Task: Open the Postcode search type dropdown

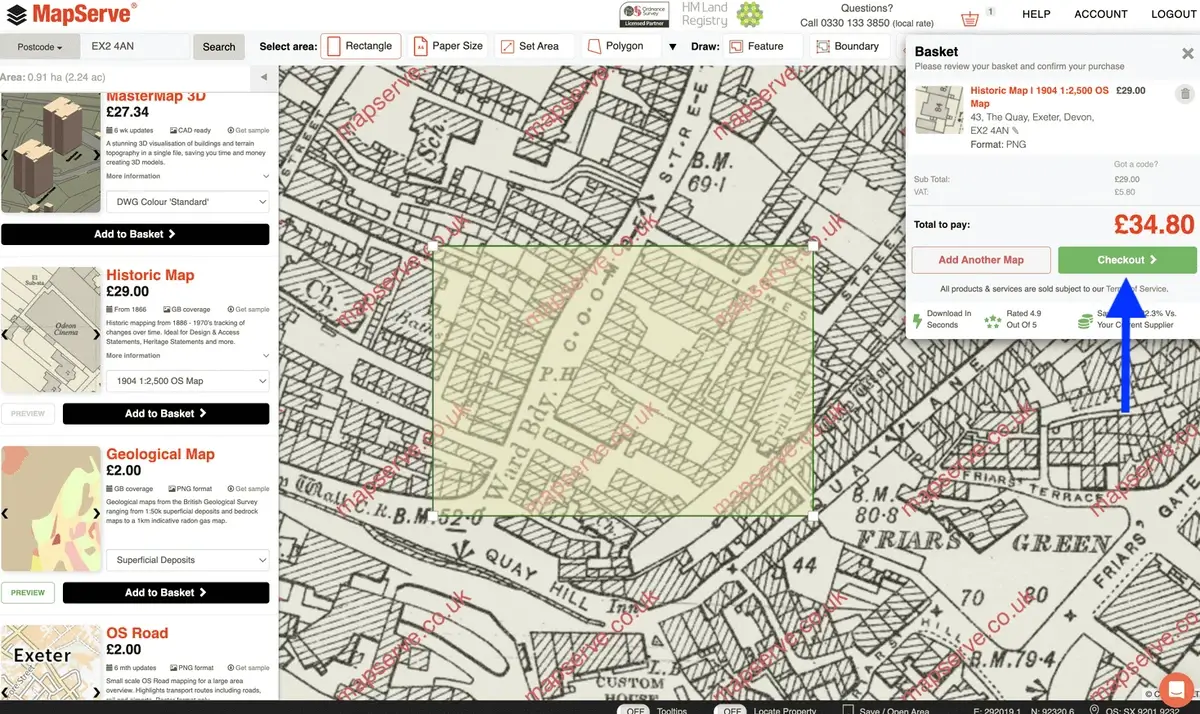Action: point(40,47)
